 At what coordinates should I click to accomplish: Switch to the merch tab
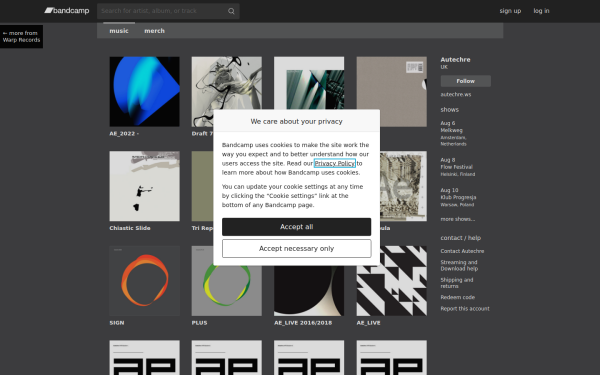tap(154, 31)
